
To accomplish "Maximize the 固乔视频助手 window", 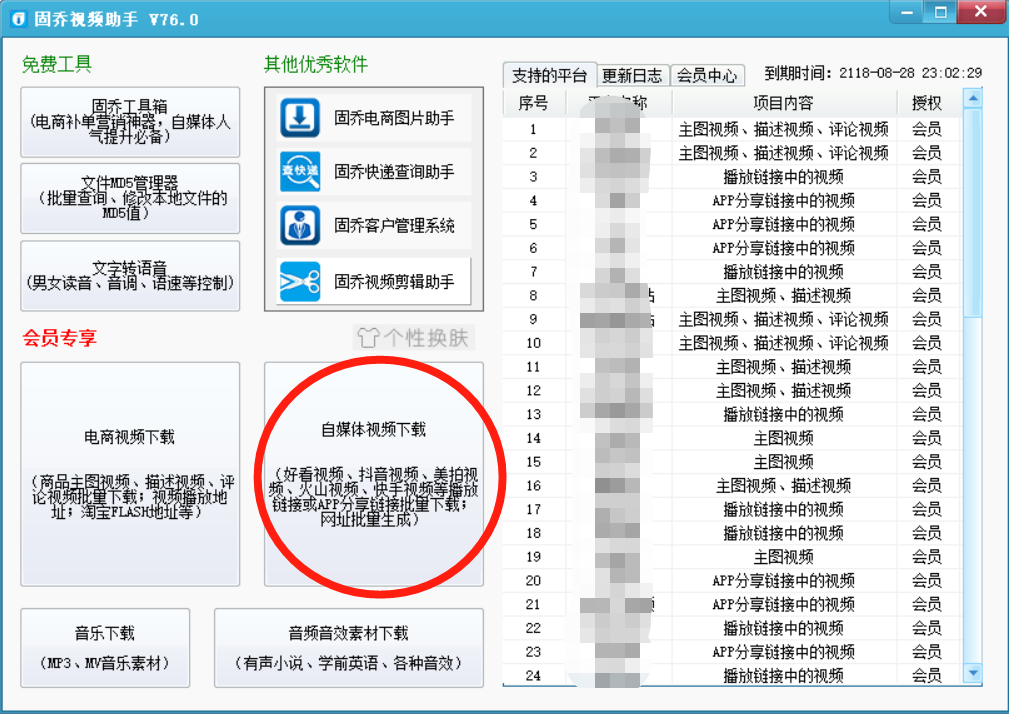I will pos(941,12).
